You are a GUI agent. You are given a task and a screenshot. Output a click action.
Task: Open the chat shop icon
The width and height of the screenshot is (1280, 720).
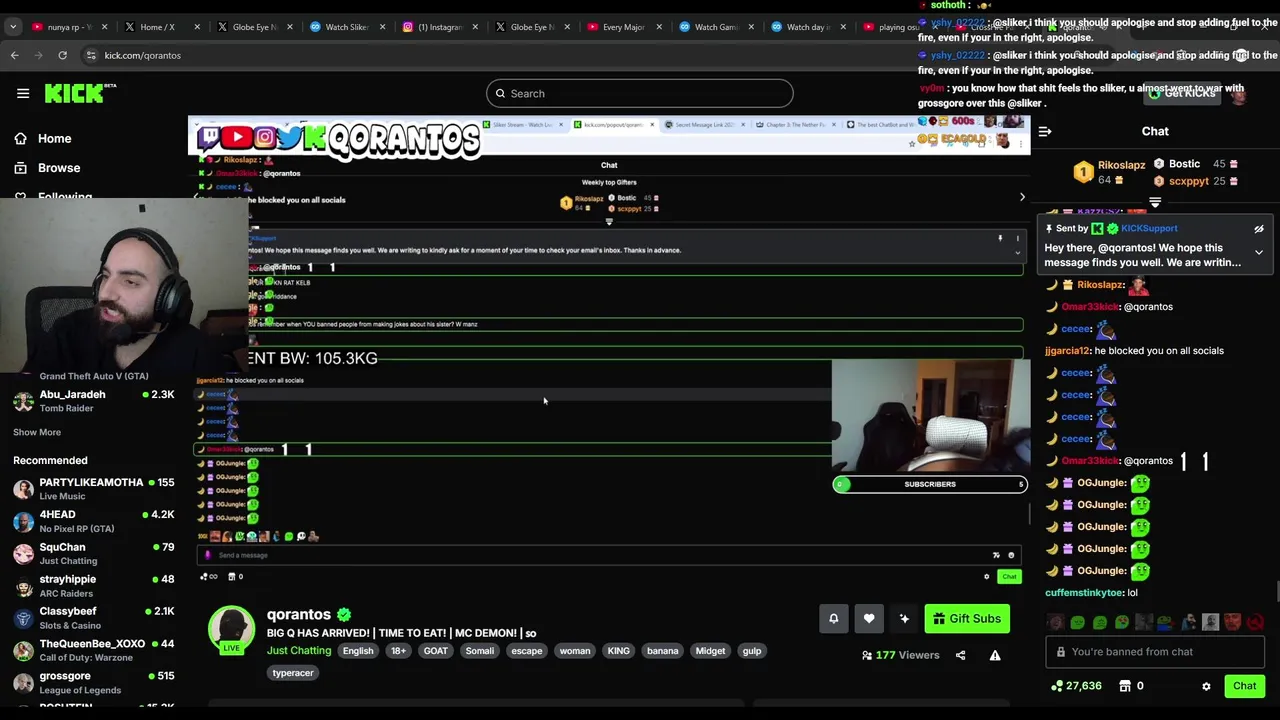pos(1124,686)
